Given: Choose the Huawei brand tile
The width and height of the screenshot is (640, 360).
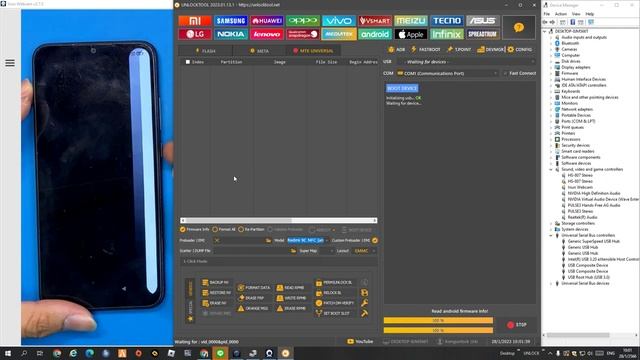Looking at the screenshot, I should point(267,20).
